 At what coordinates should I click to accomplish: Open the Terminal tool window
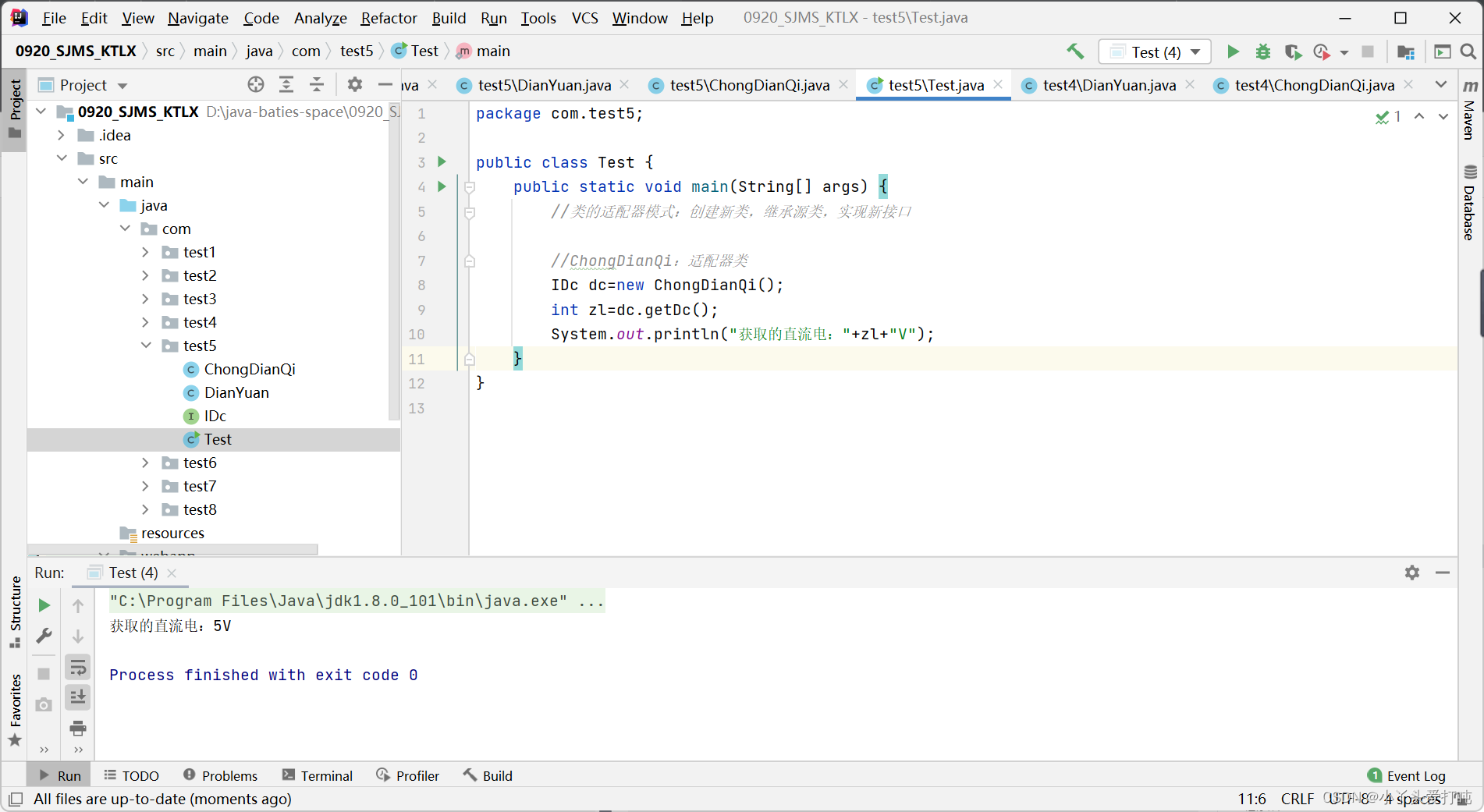318,776
